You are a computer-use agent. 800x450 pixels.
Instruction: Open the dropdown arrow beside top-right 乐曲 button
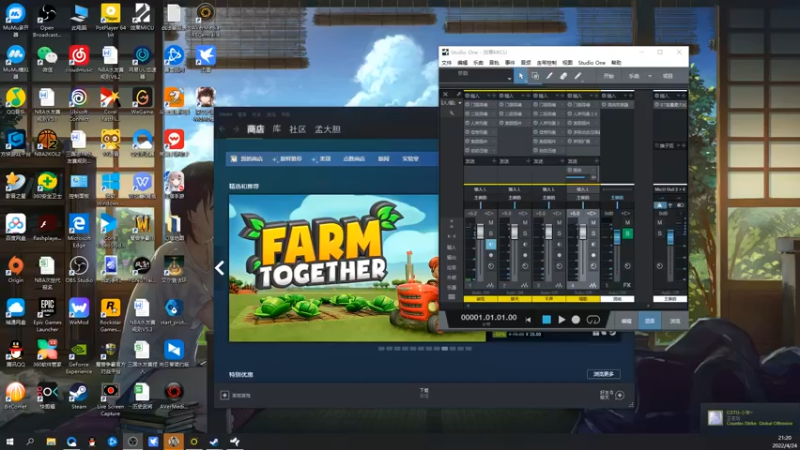649,76
